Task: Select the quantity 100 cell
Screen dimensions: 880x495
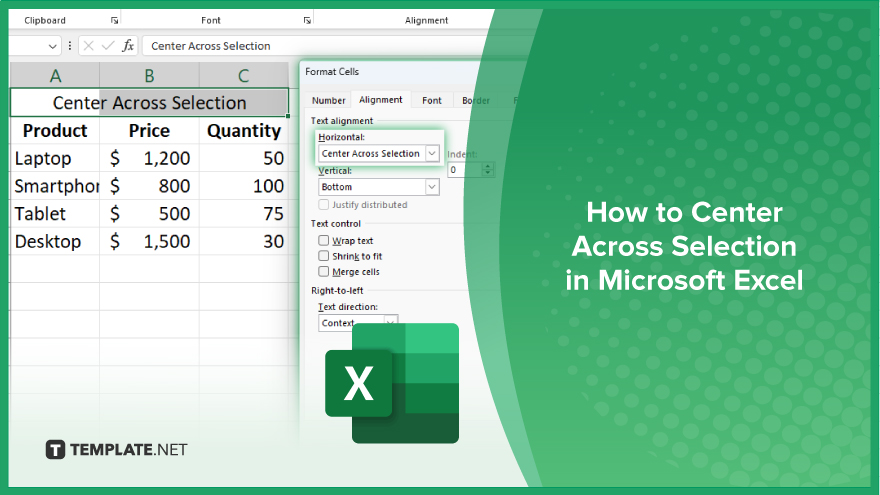Action: [x=244, y=186]
